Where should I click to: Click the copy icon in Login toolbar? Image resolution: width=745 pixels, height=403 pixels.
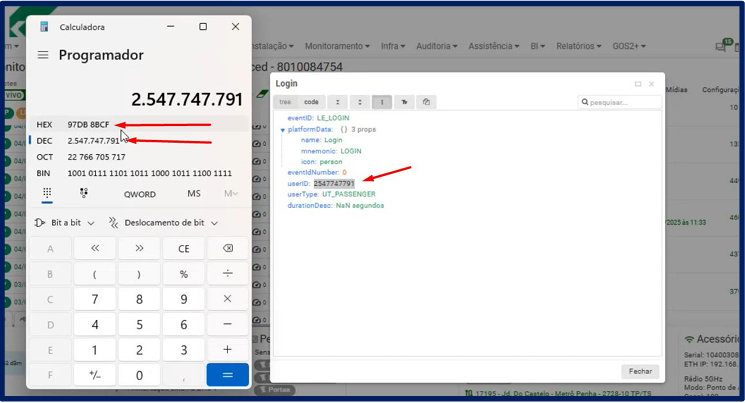(x=426, y=102)
